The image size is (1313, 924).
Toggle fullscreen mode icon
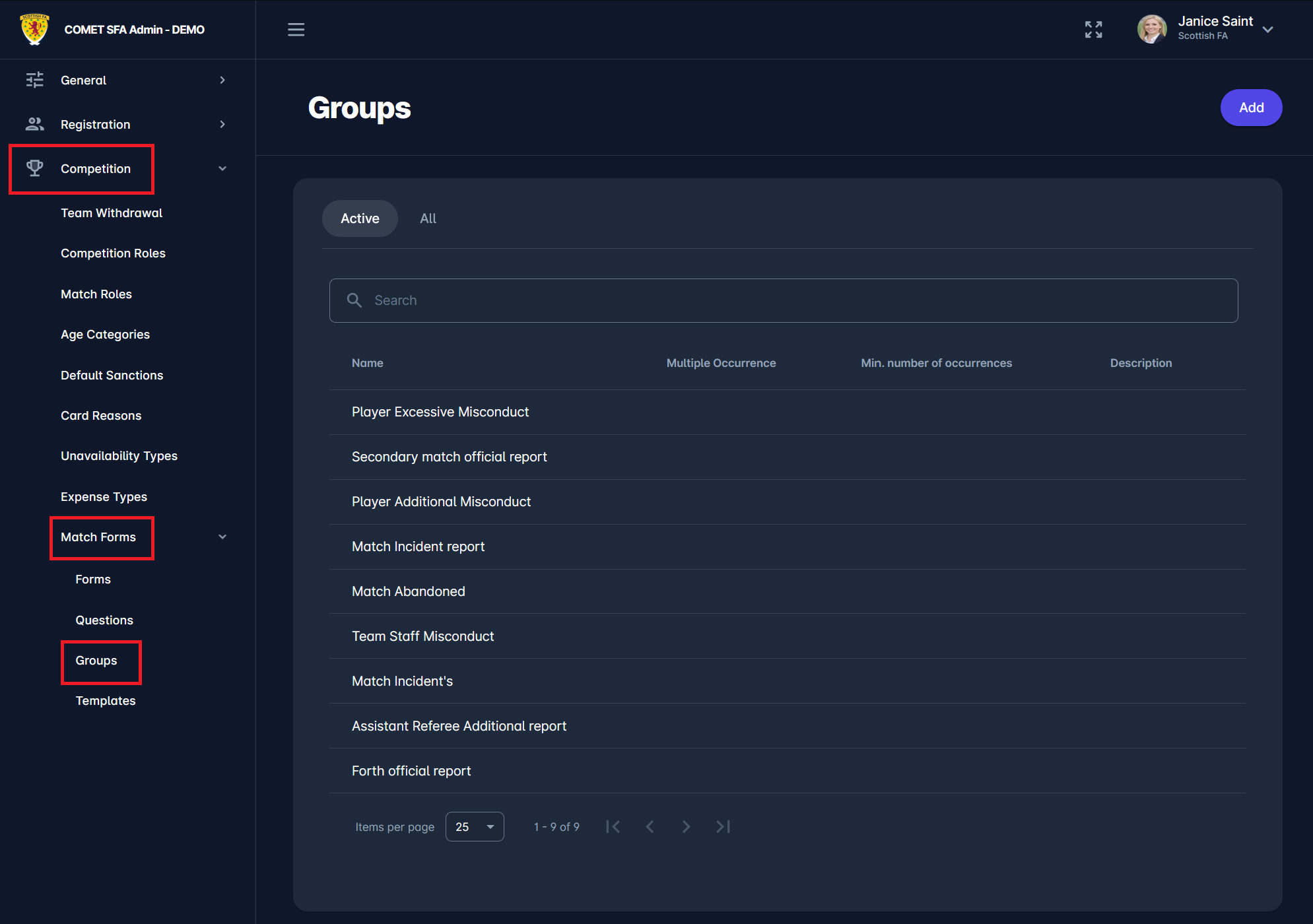(x=1093, y=30)
